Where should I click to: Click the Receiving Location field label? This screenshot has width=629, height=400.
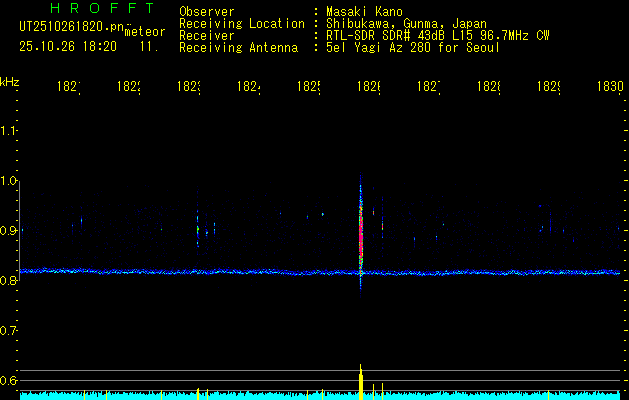[x=242, y=23]
